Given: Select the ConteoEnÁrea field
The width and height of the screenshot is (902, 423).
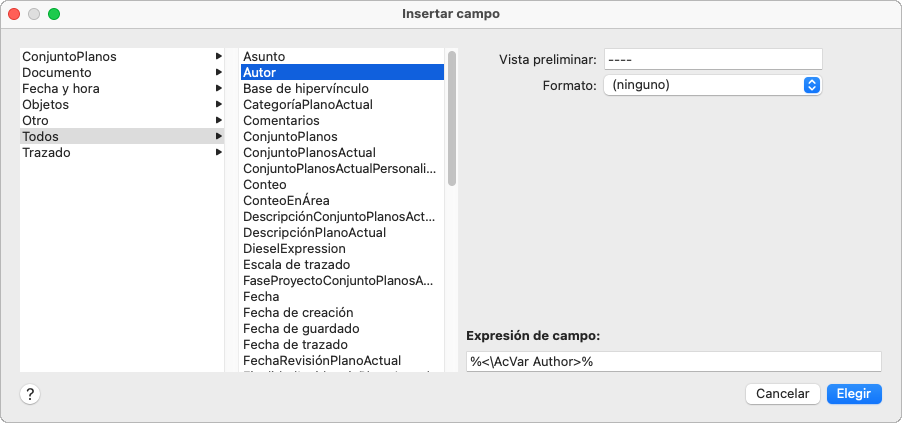Looking at the screenshot, I should pyautogui.click(x=286, y=200).
